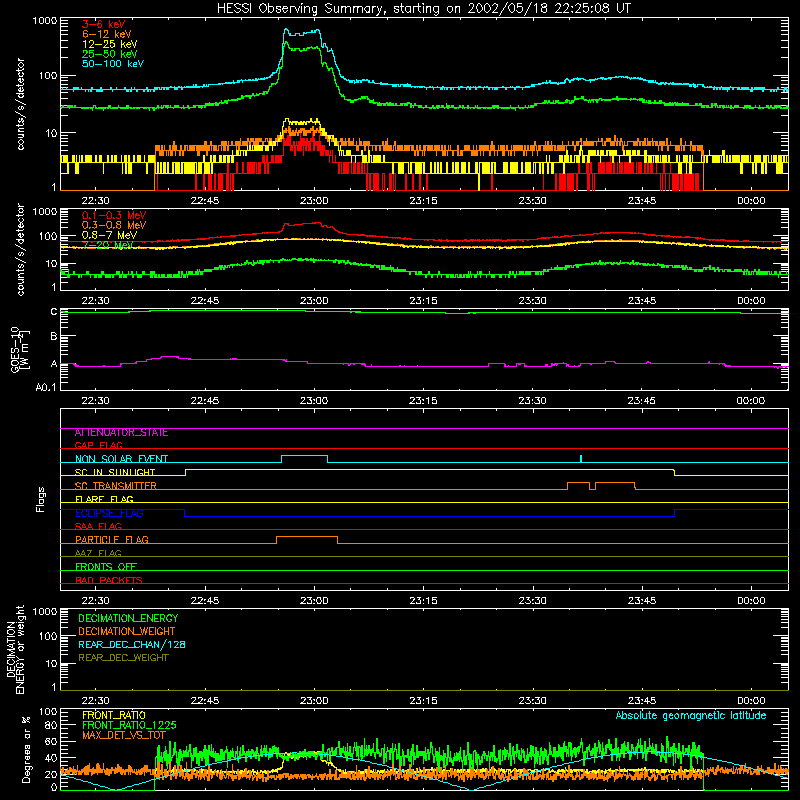Click the 23:15 tick label under top plot
The image size is (800, 800).
pyautogui.click(x=423, y=201)
